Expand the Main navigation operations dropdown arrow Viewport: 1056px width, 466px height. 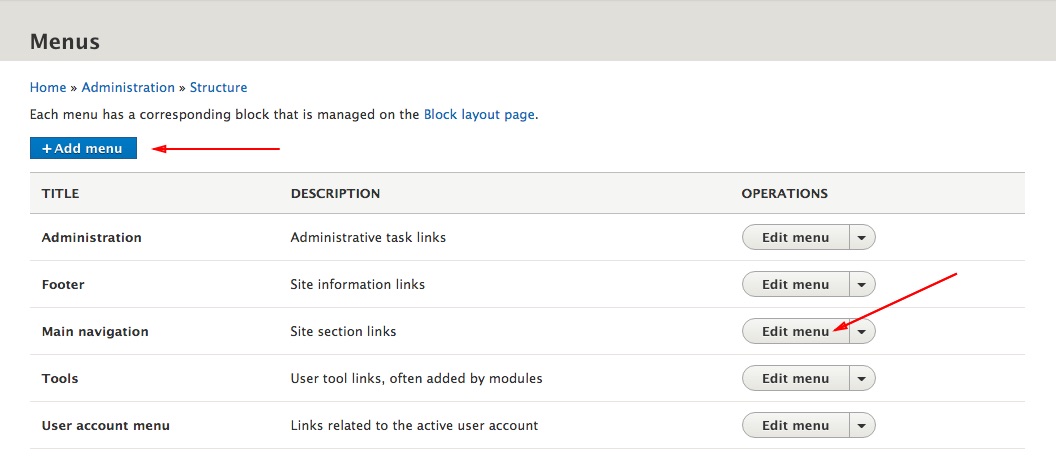(x=862, y=331)
